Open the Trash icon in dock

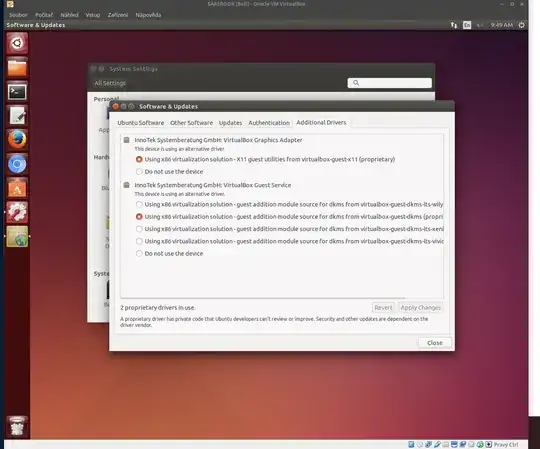pos(17,427)
